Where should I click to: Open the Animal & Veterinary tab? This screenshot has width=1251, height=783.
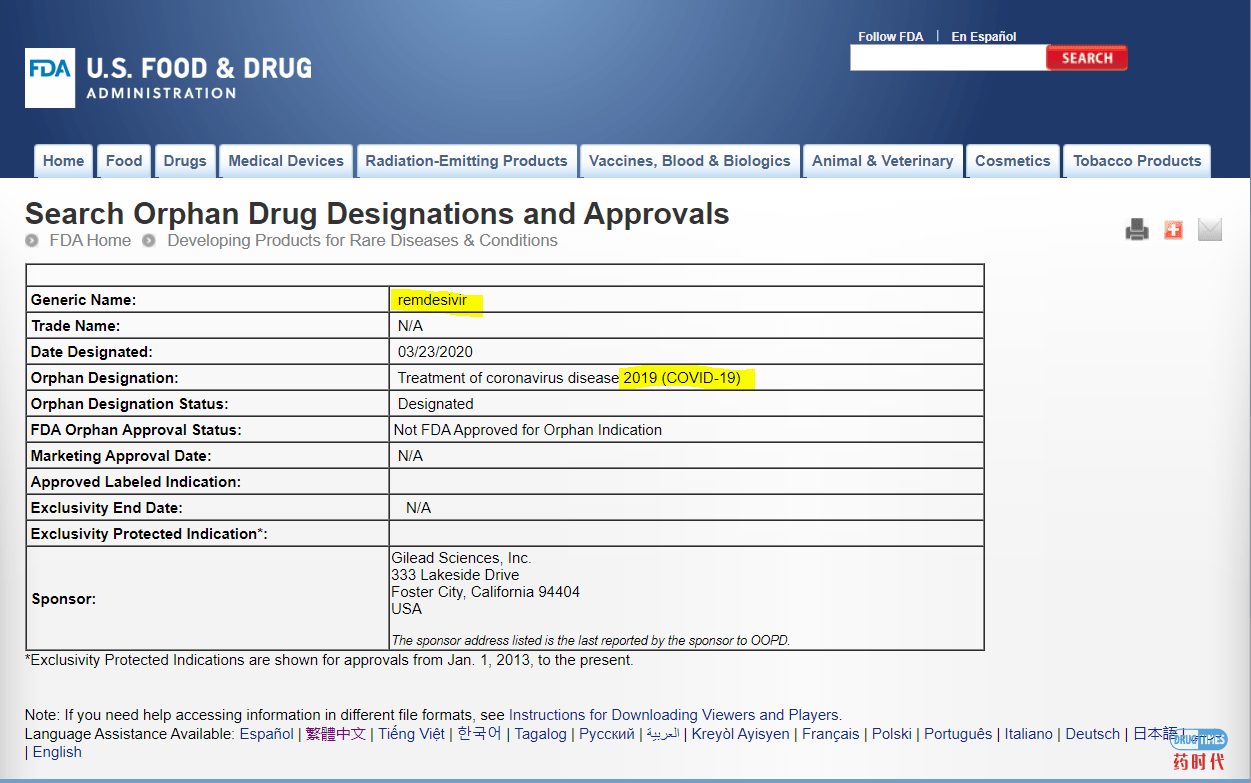click(x=882, y=161)
